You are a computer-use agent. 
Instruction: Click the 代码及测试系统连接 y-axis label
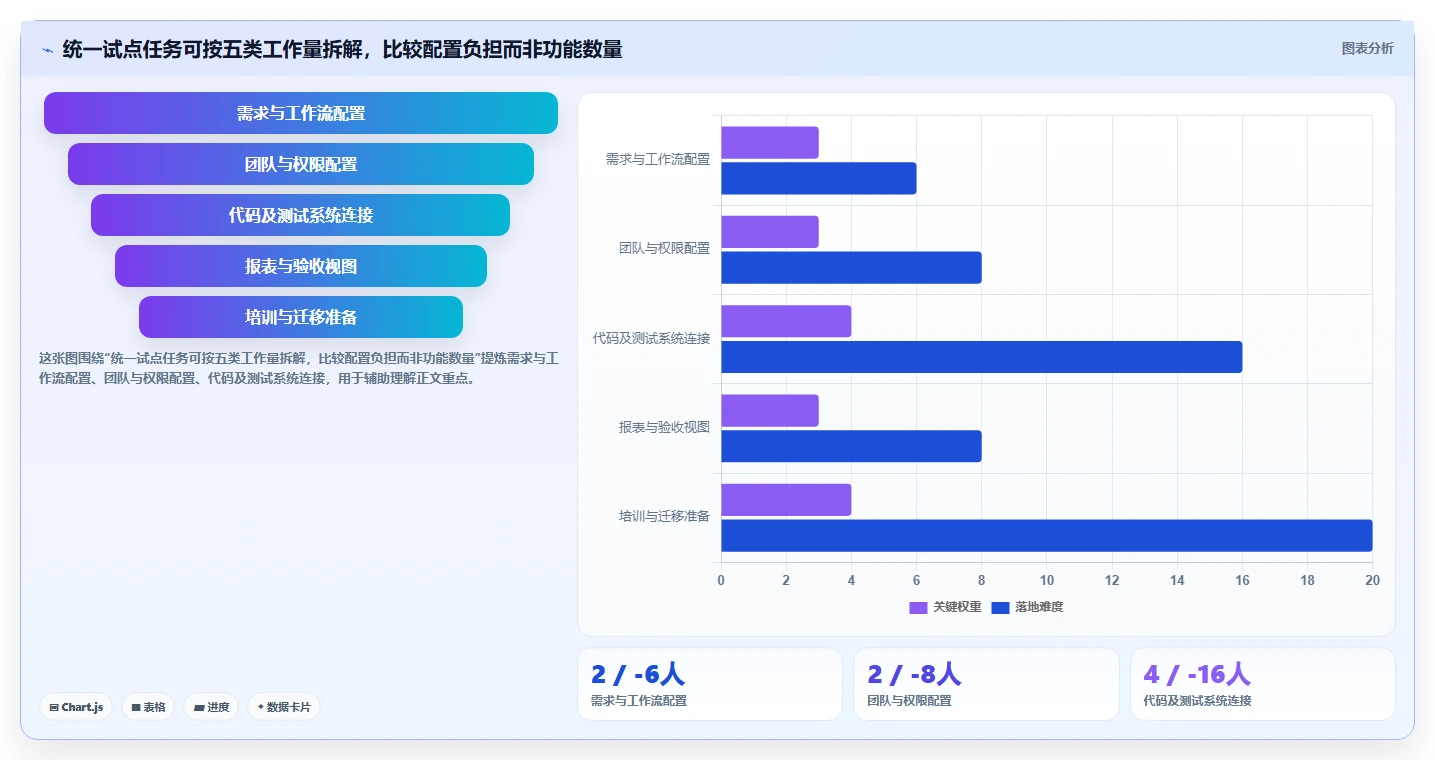click(651, 338)
